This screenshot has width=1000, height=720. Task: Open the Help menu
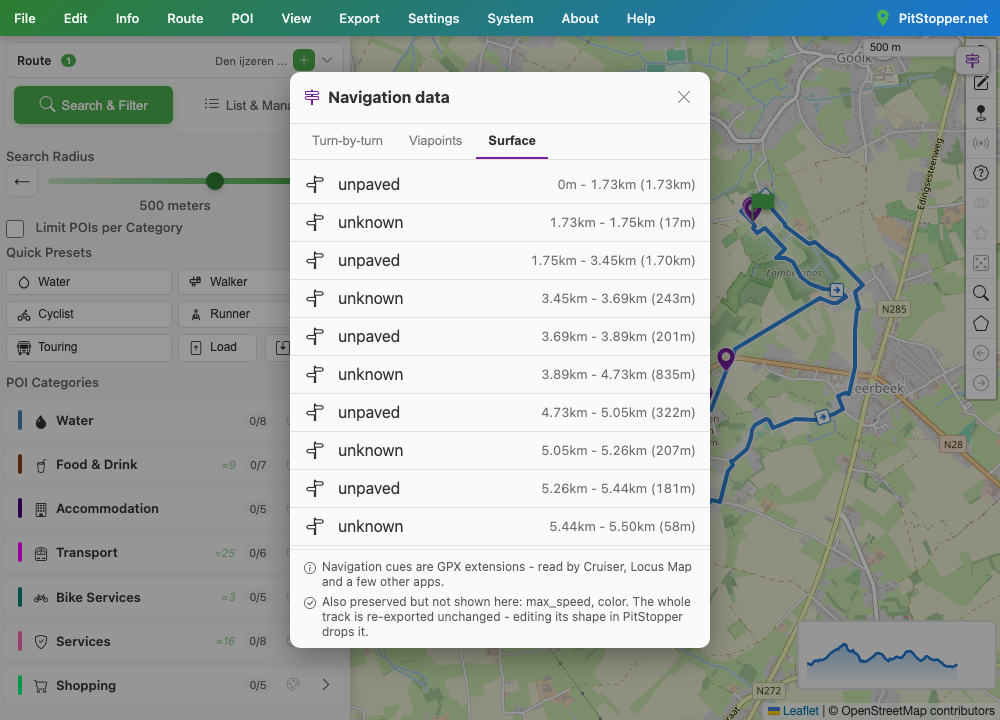click(x=640, y=18)
